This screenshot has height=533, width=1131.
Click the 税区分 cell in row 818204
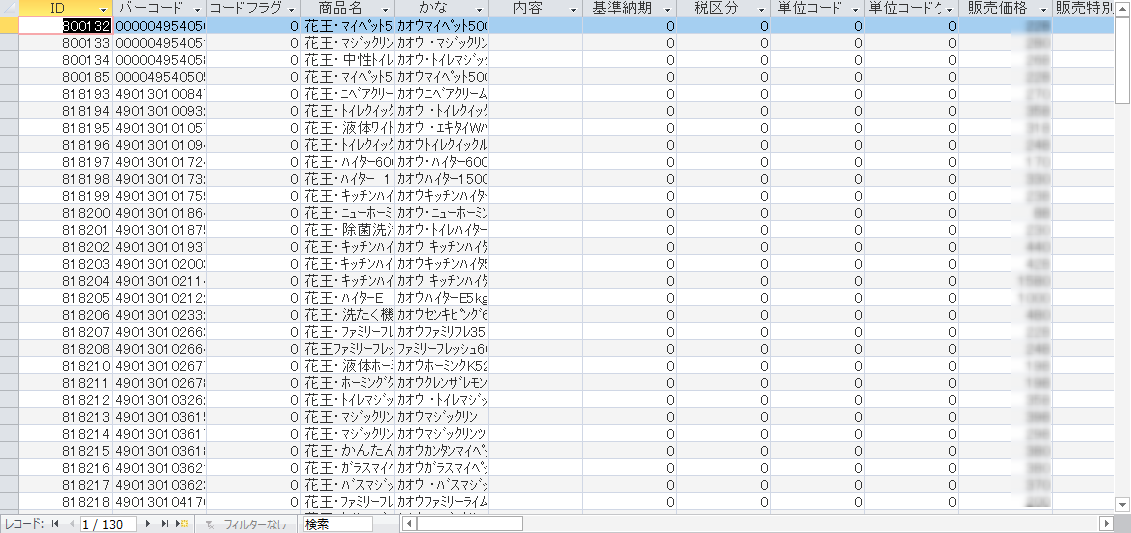(x=723, y=281)
